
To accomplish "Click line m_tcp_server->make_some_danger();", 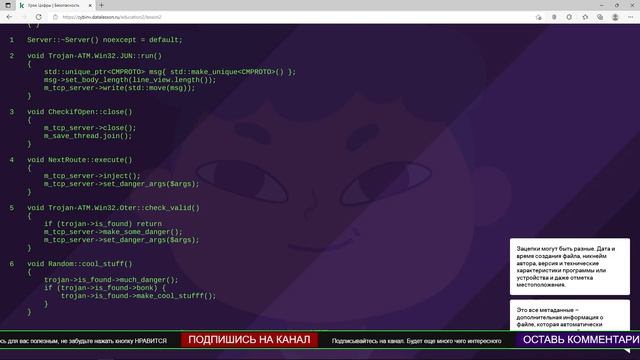I will 113,232.
